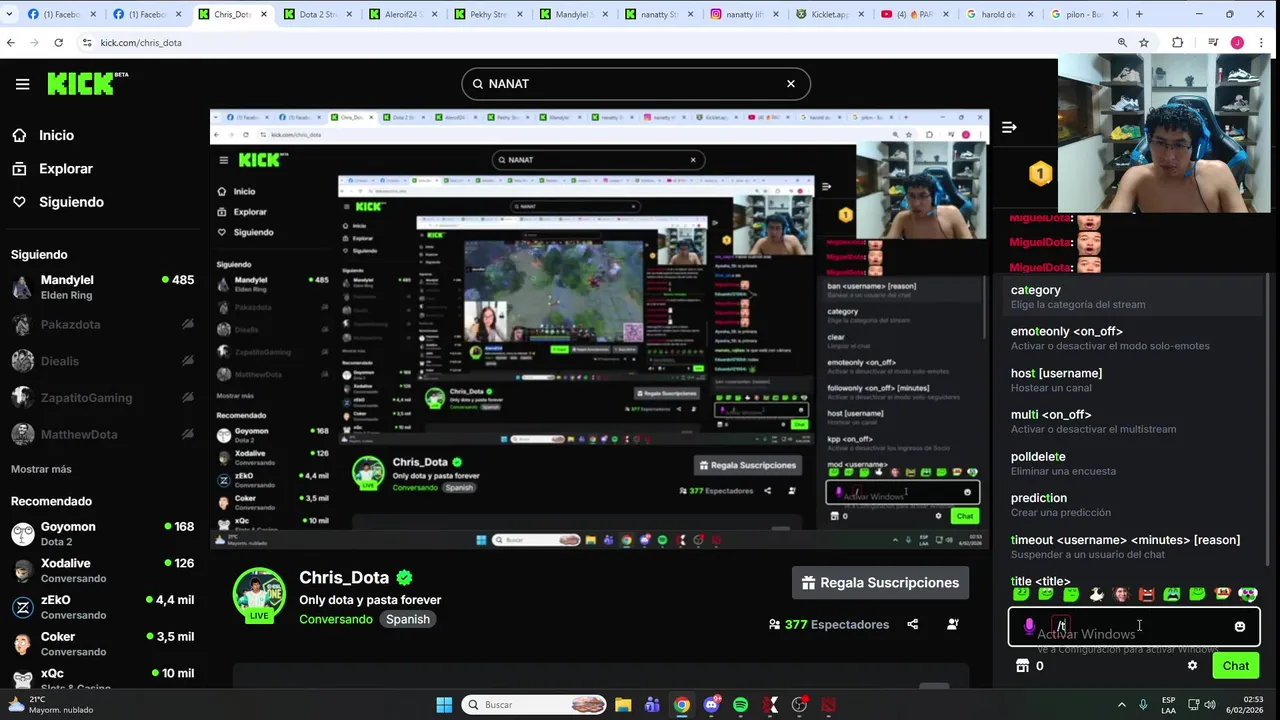Click the purple microphone in chat input
This screenshot has width=1280, height=720.
click(1029, 626)
